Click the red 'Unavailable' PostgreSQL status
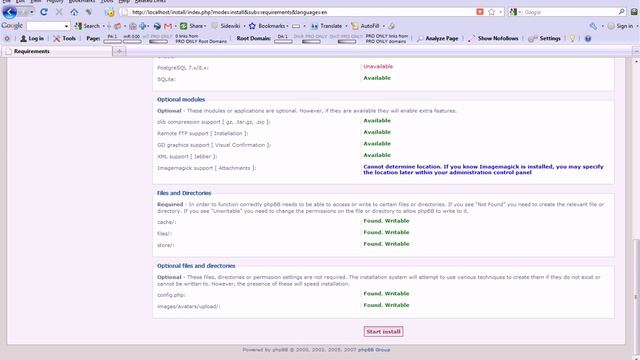640x360 pixels. tap(378, 67)
